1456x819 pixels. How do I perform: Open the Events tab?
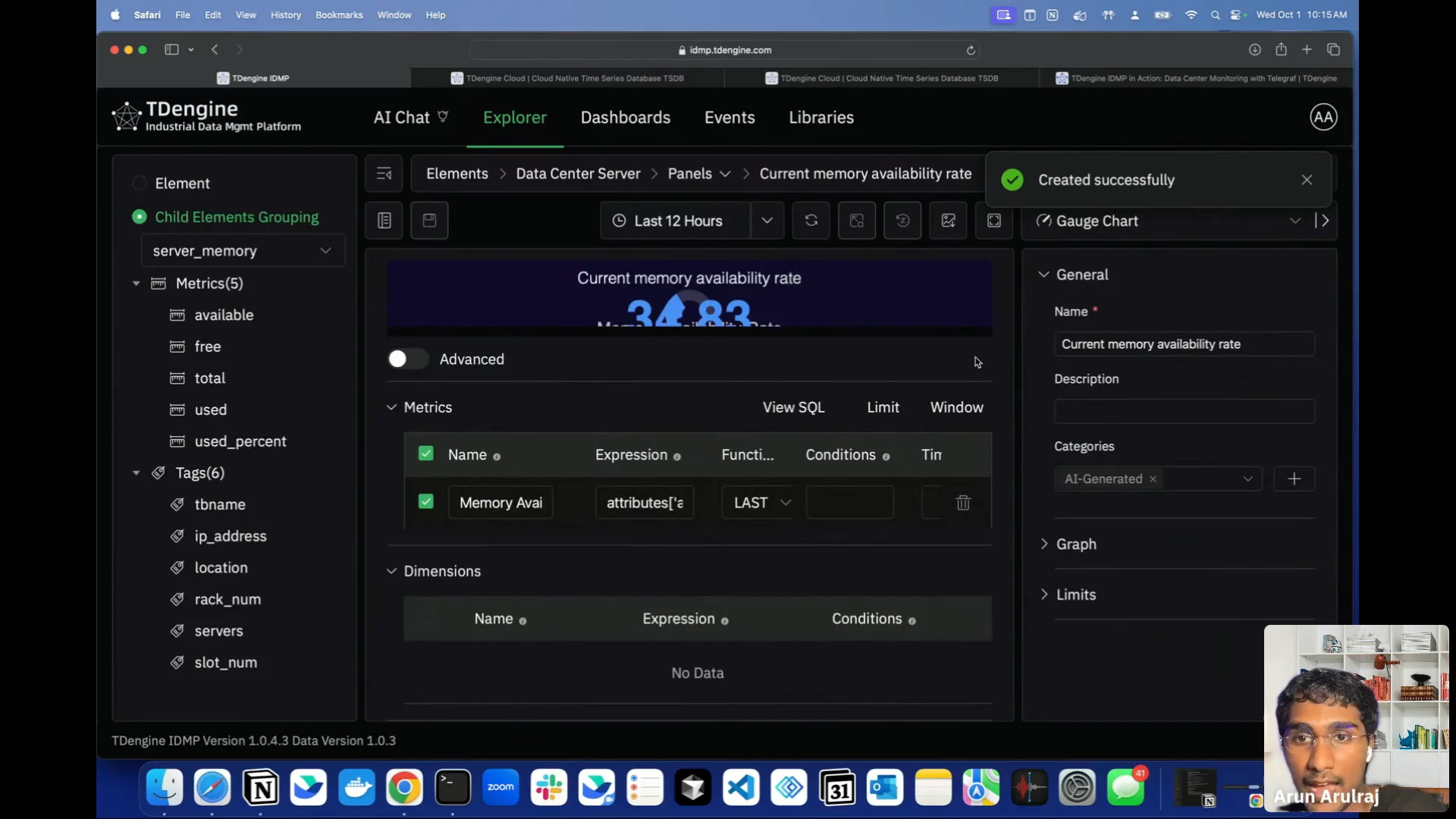[729, 118]
